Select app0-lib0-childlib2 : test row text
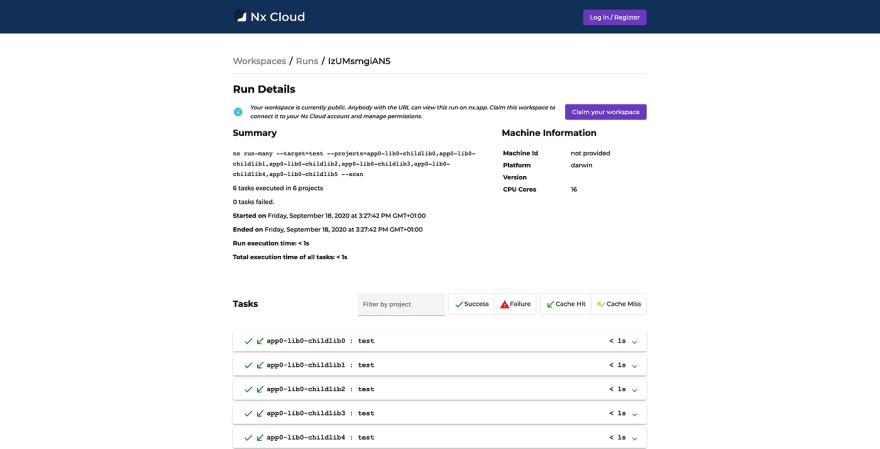The width and height of the screenshot is (880, 449). point(320,390)
